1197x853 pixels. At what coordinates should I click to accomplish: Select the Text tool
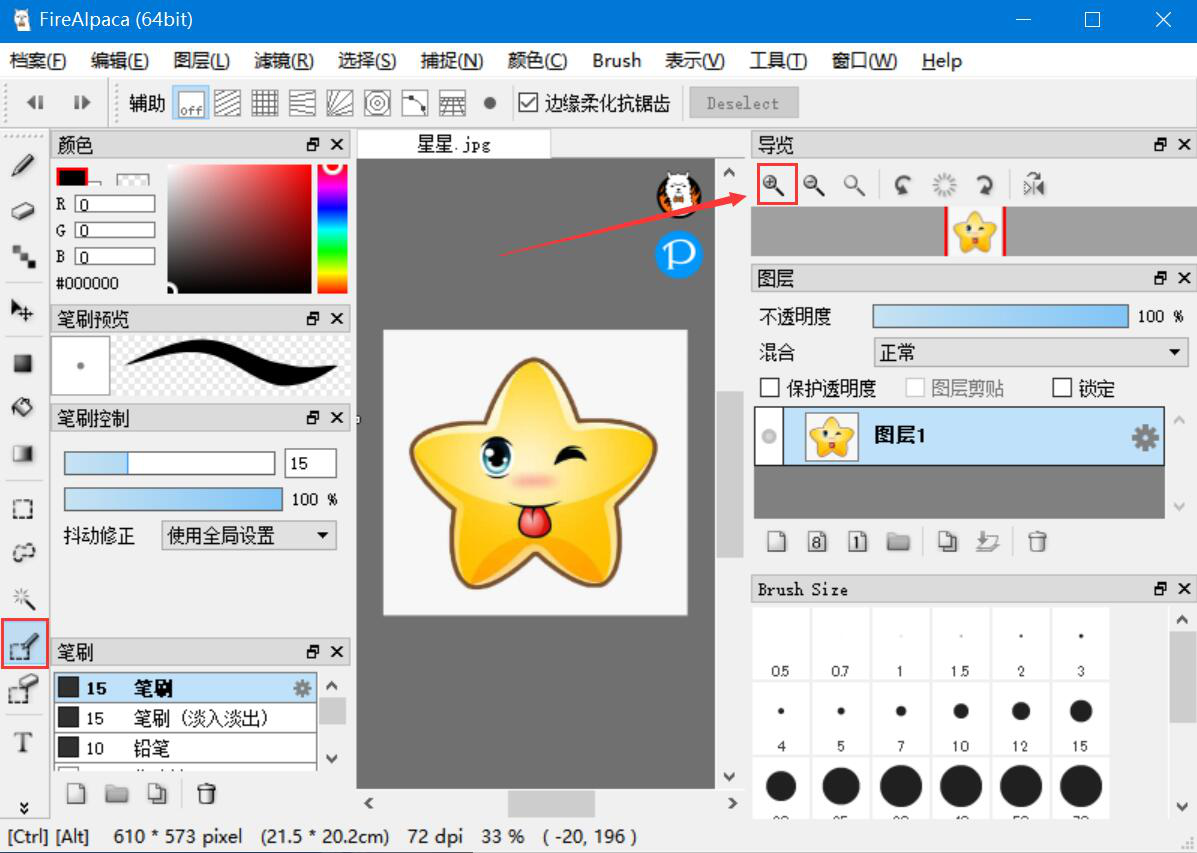[22, 743]
